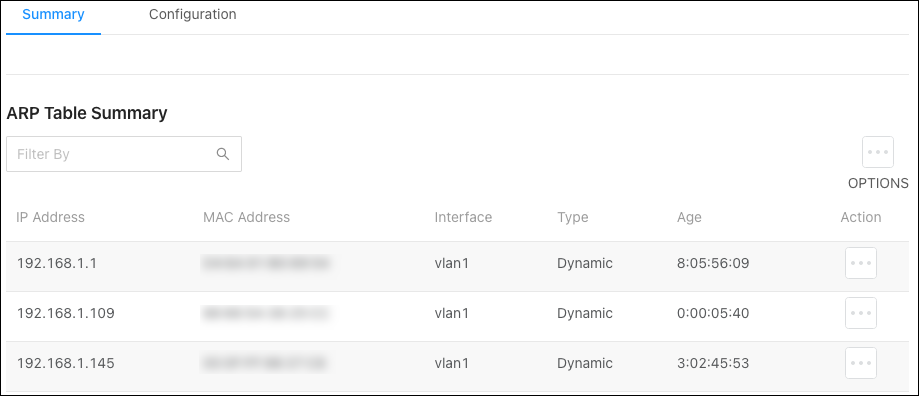Sort by the Age column header

pyautogui.click(x=689, y=218)
